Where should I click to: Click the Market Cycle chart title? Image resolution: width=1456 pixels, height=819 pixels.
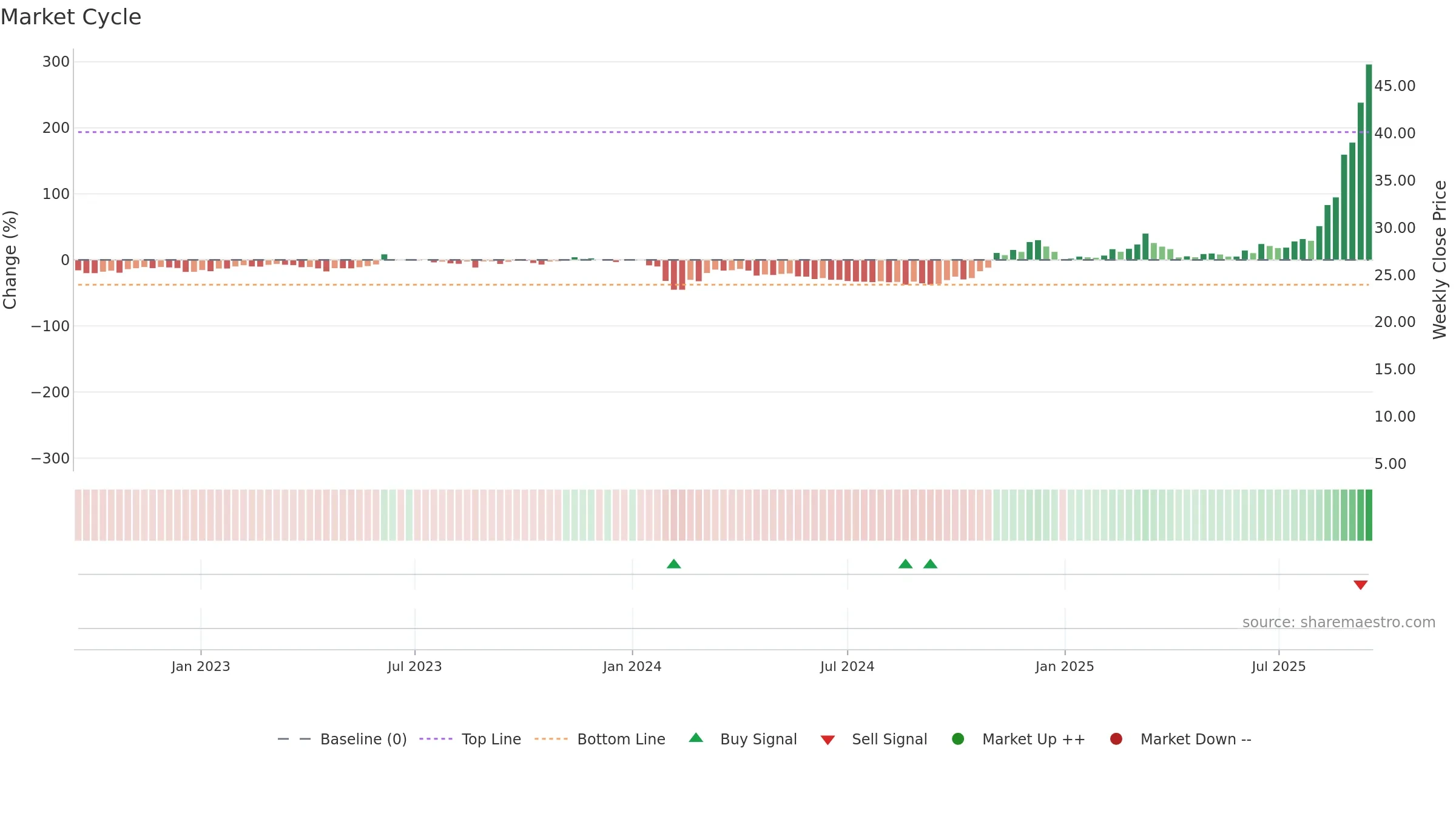[71, 17]
